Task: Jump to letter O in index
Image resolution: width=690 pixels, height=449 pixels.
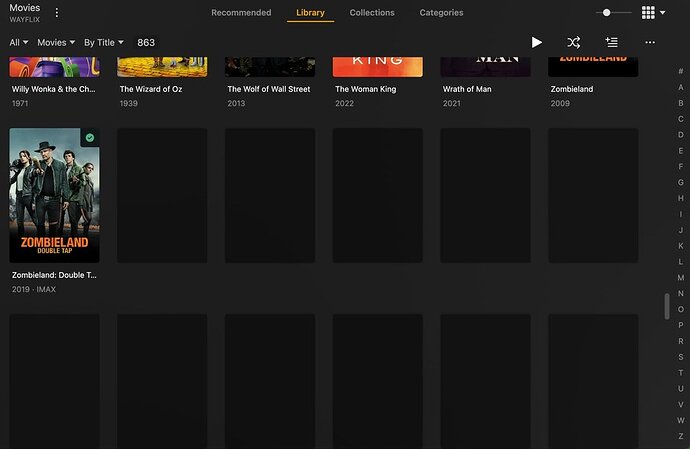Action: (681, 309)
